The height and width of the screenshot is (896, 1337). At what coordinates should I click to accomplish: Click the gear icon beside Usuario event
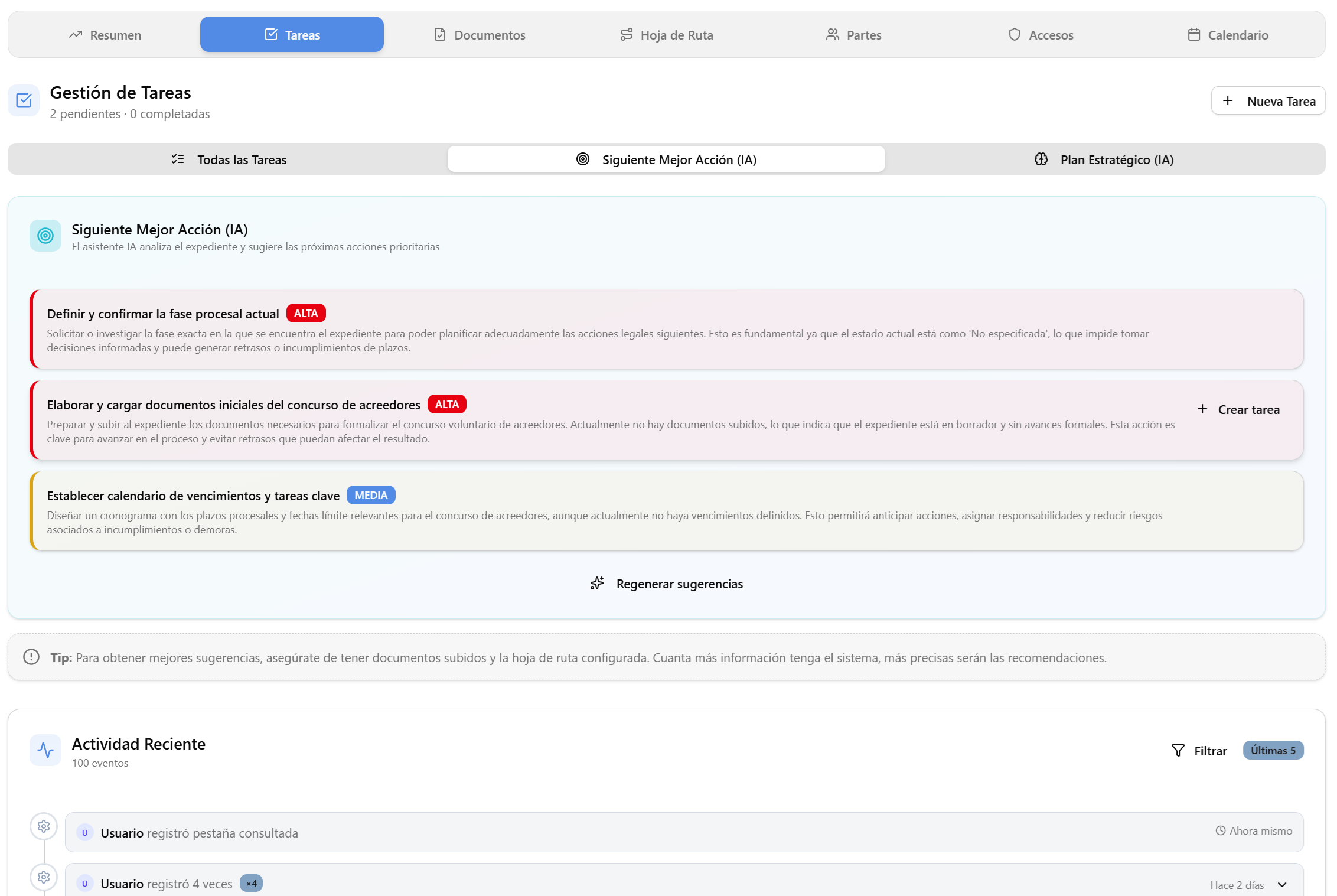point(44,826)
